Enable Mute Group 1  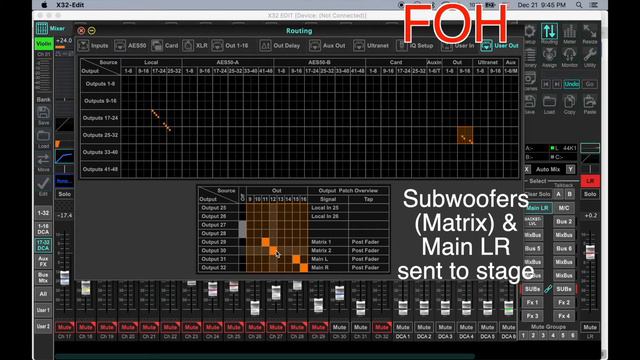(523, 336)
